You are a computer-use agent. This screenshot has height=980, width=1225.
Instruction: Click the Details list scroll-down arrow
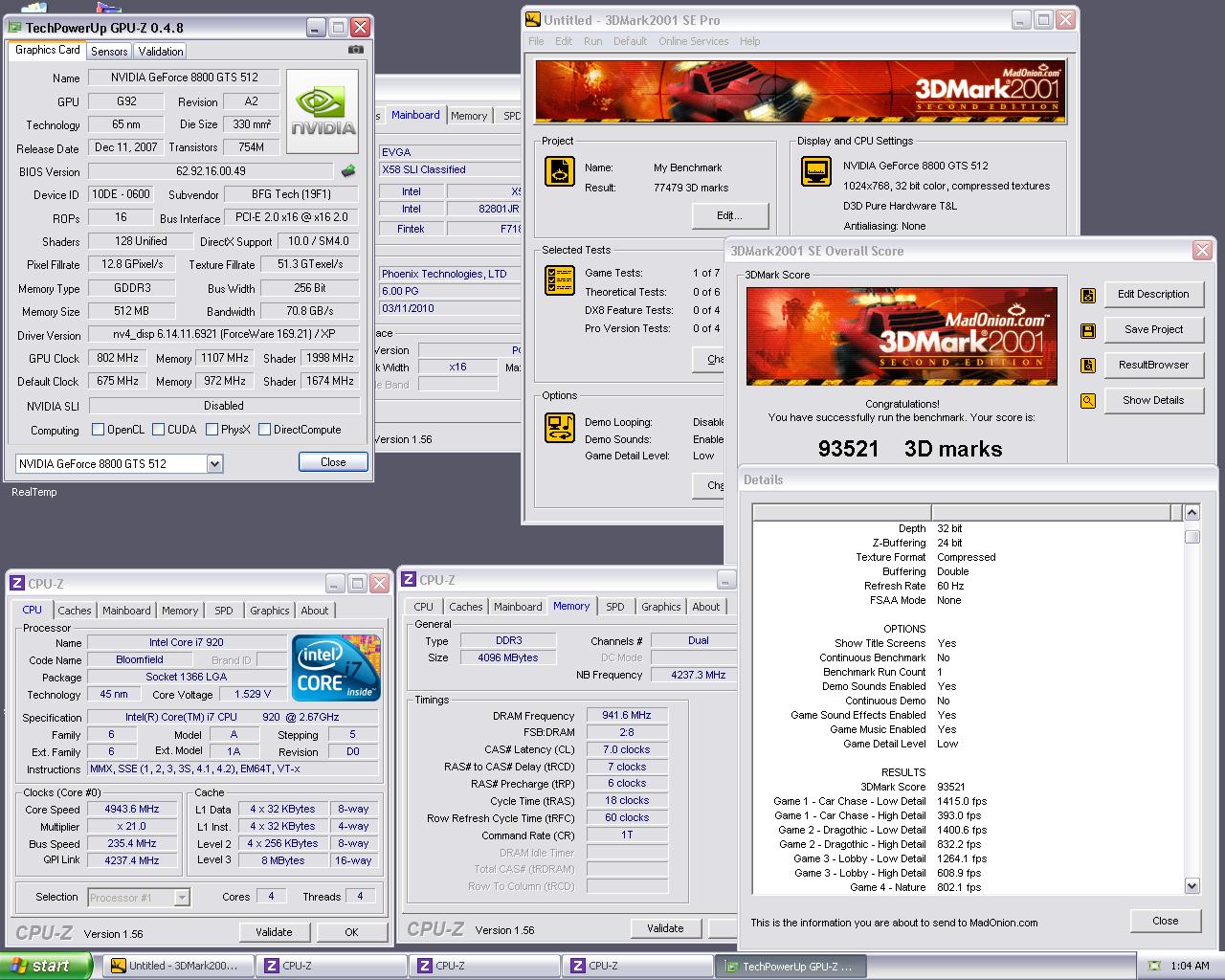coord(1192,886)
